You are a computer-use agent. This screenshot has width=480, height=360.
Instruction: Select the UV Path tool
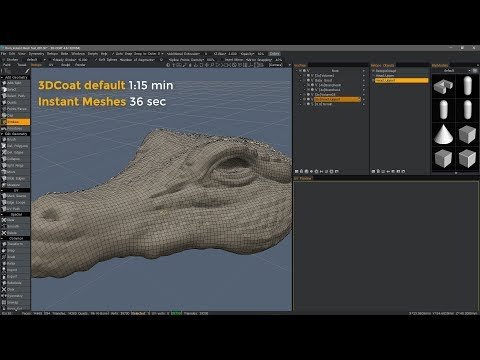click(15, 209)
